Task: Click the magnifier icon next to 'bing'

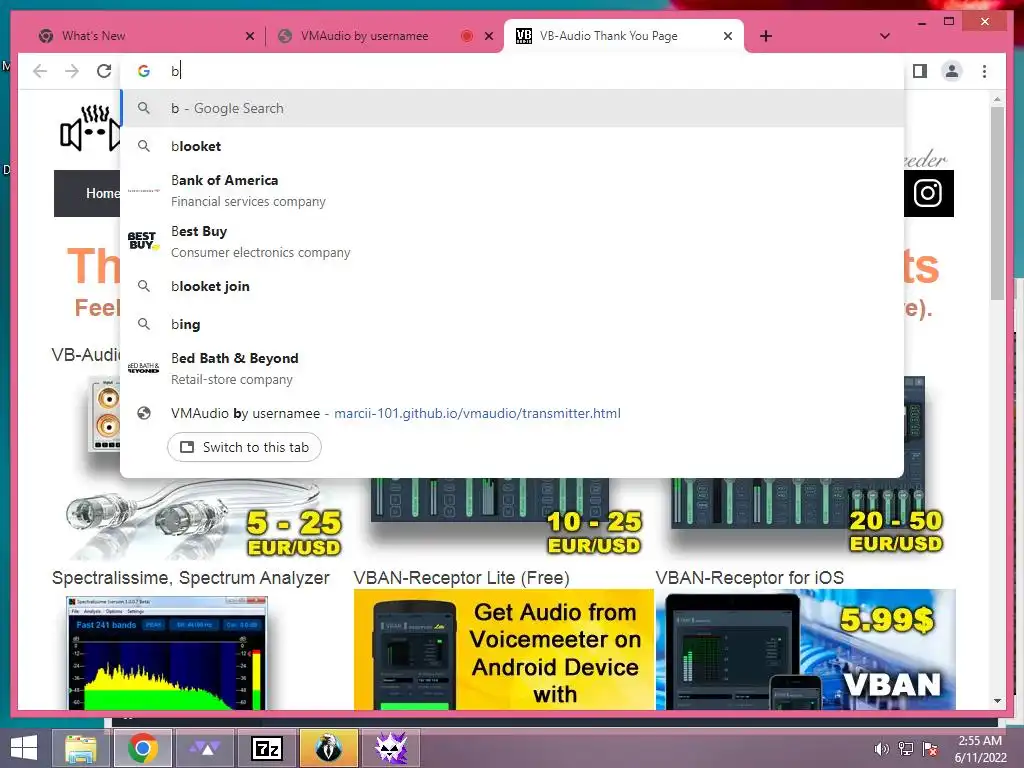Action: 144,324
